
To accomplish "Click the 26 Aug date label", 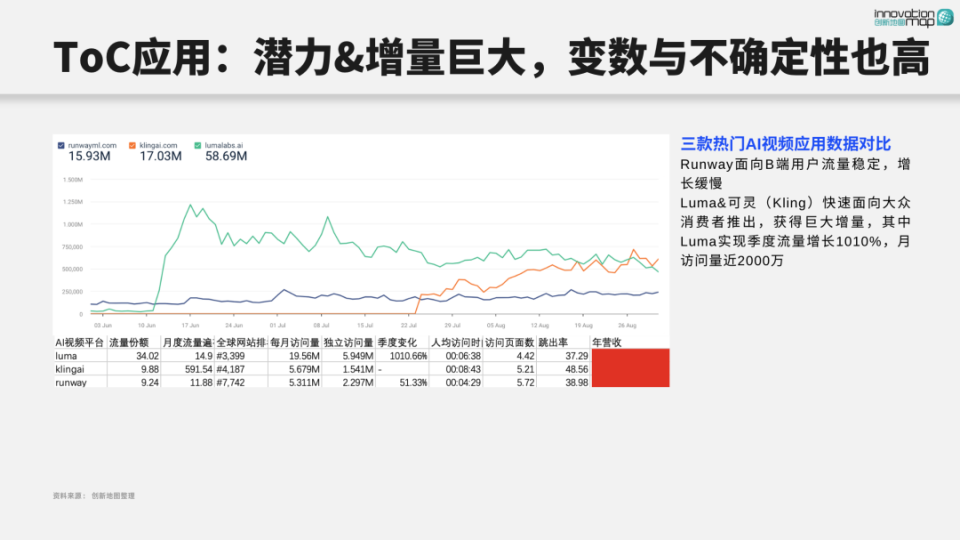I will click(x=627, y=326).
